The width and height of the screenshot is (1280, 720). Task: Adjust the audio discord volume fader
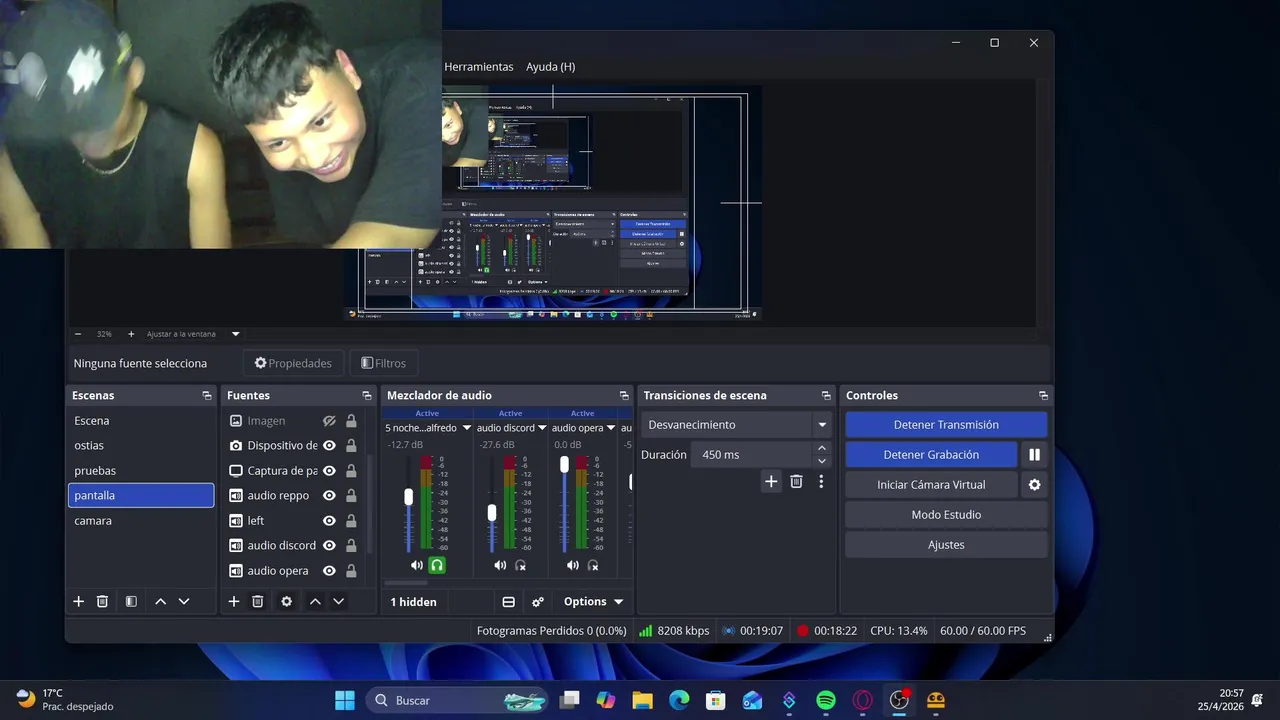(x=491, y=512)
